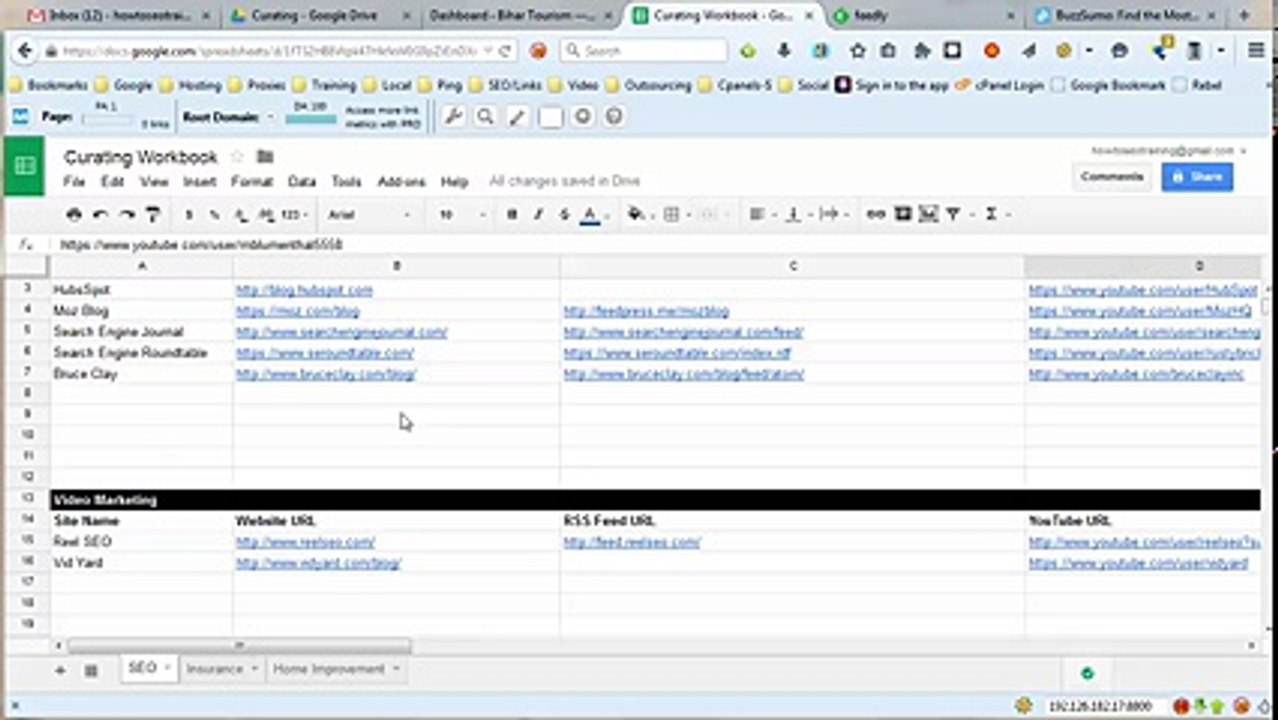1278x720 pixels.
Task: Open the text wrapping dropdown
Action: click(x=832, y=214)
